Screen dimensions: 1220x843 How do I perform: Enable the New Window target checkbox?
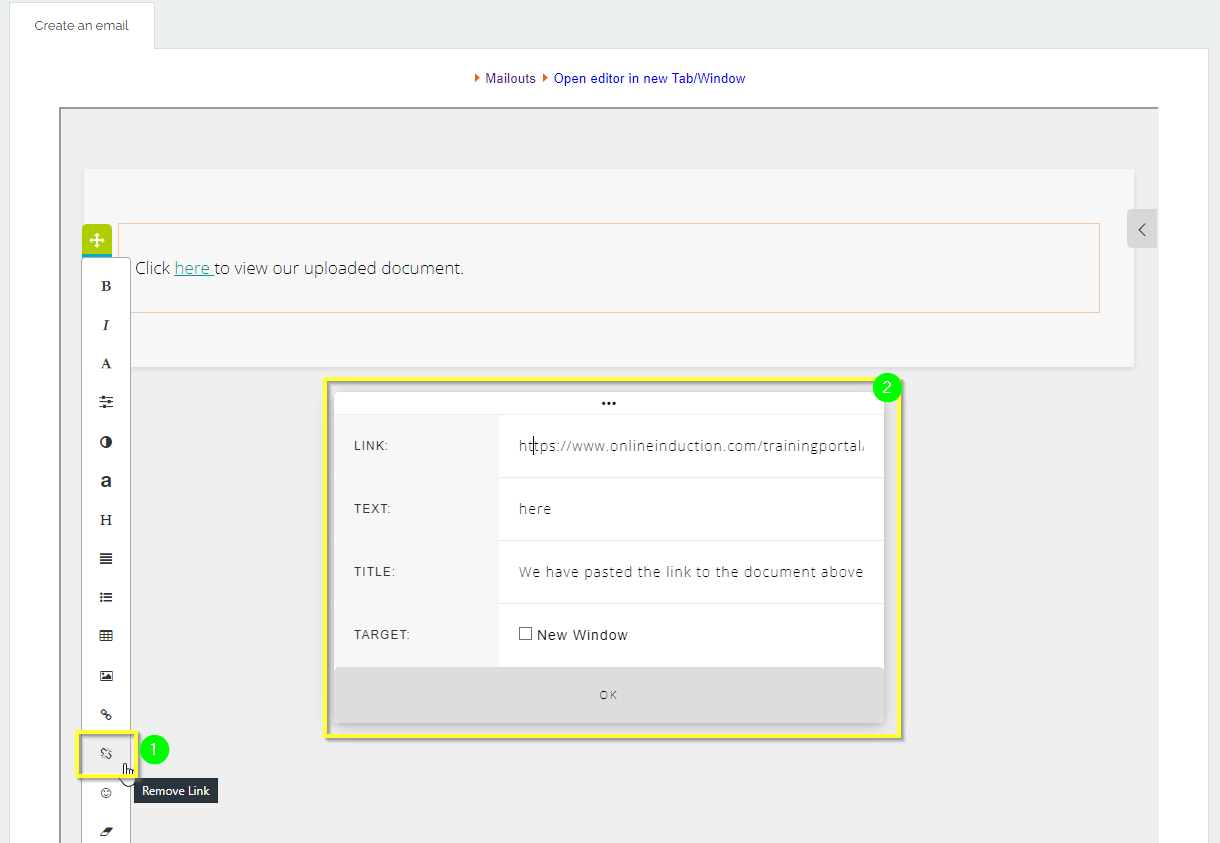pos(526,634)
